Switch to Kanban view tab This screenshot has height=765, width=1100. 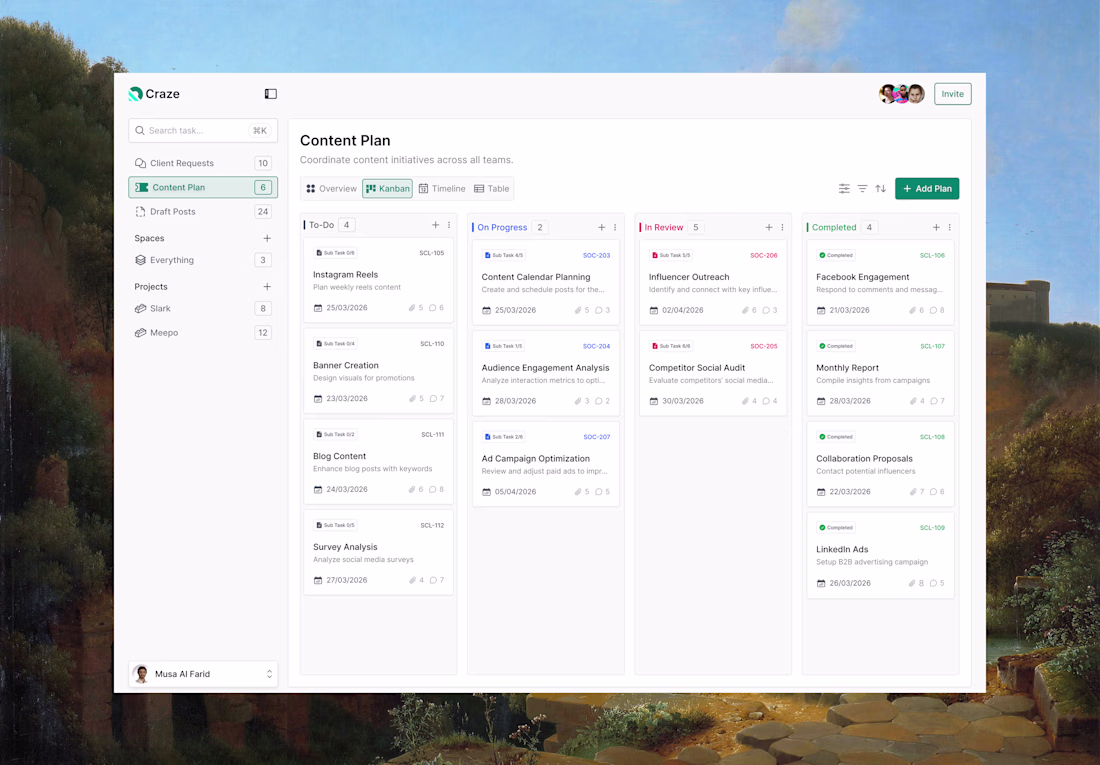coord(387,189)
